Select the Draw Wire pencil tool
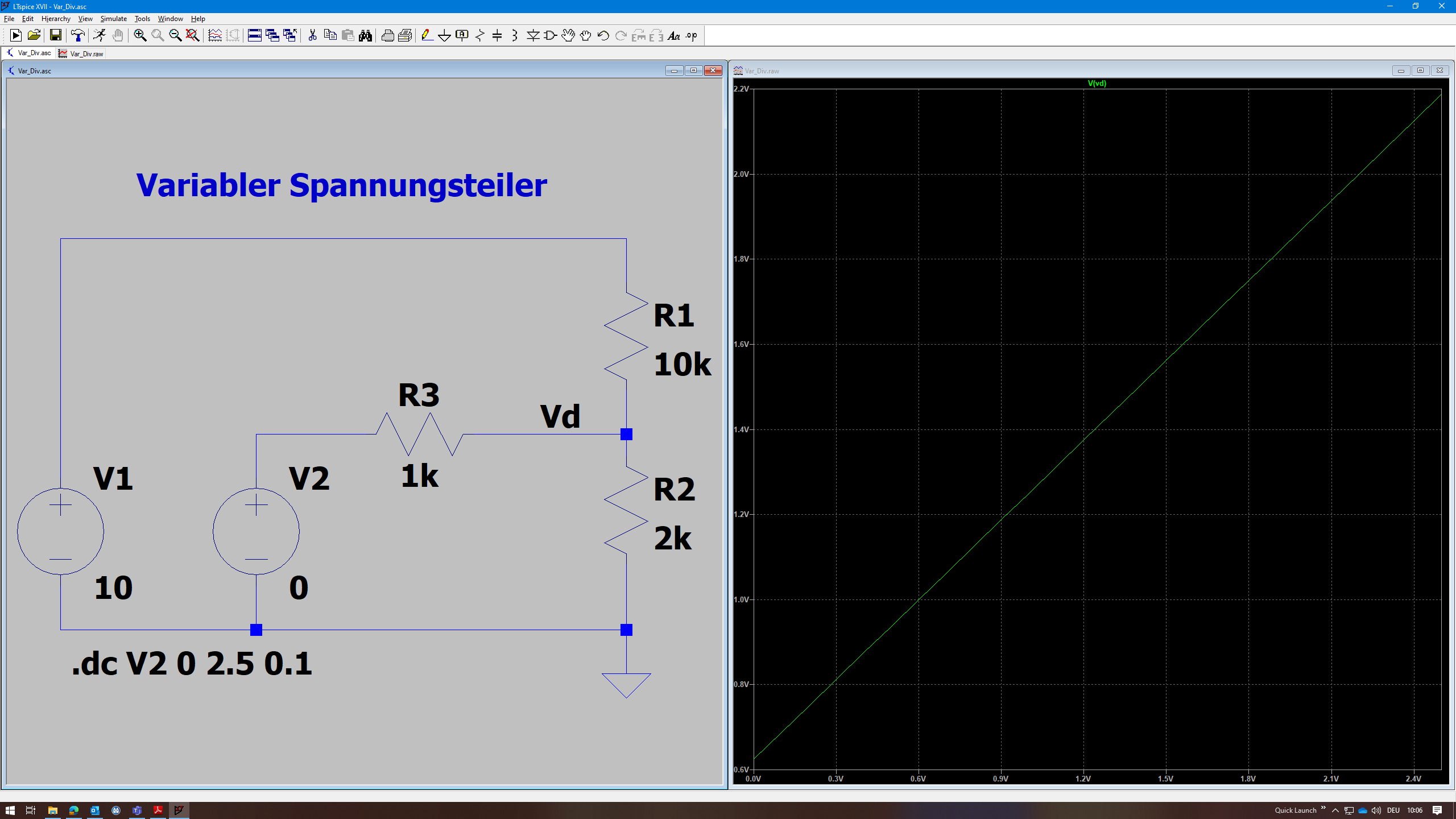1456x819 pixels. click(x=427, y=36)
